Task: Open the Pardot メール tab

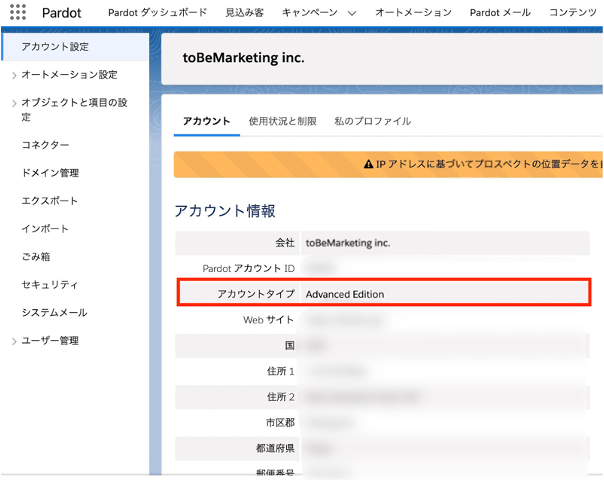Action: [500, 13]
